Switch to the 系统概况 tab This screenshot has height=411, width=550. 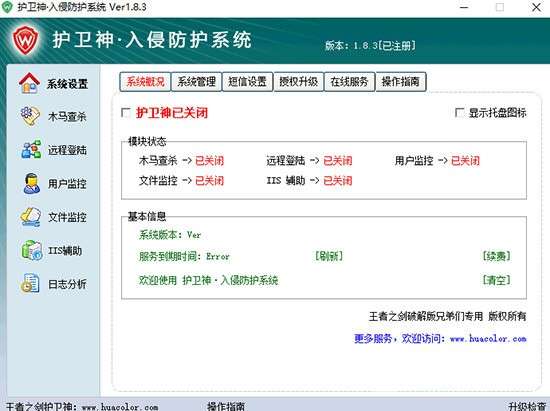145,82
